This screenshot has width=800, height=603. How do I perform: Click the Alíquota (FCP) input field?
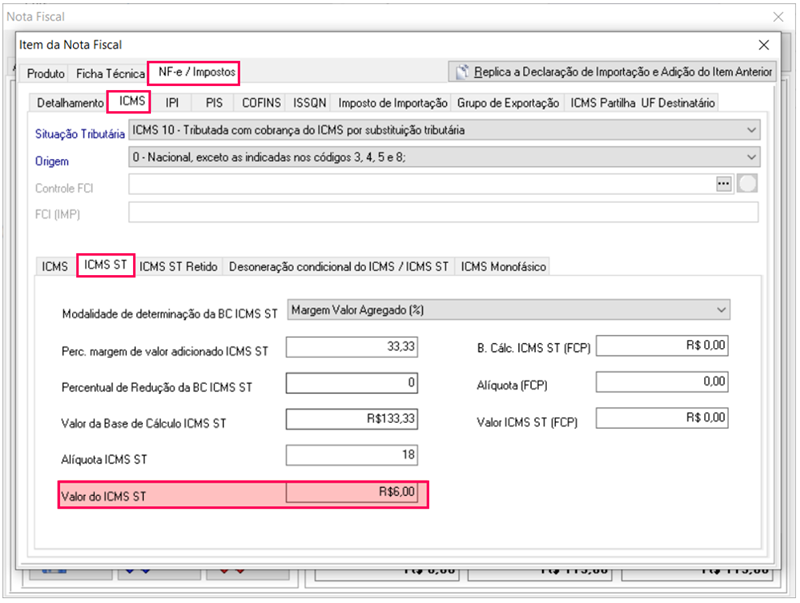(x=662, y=383)
